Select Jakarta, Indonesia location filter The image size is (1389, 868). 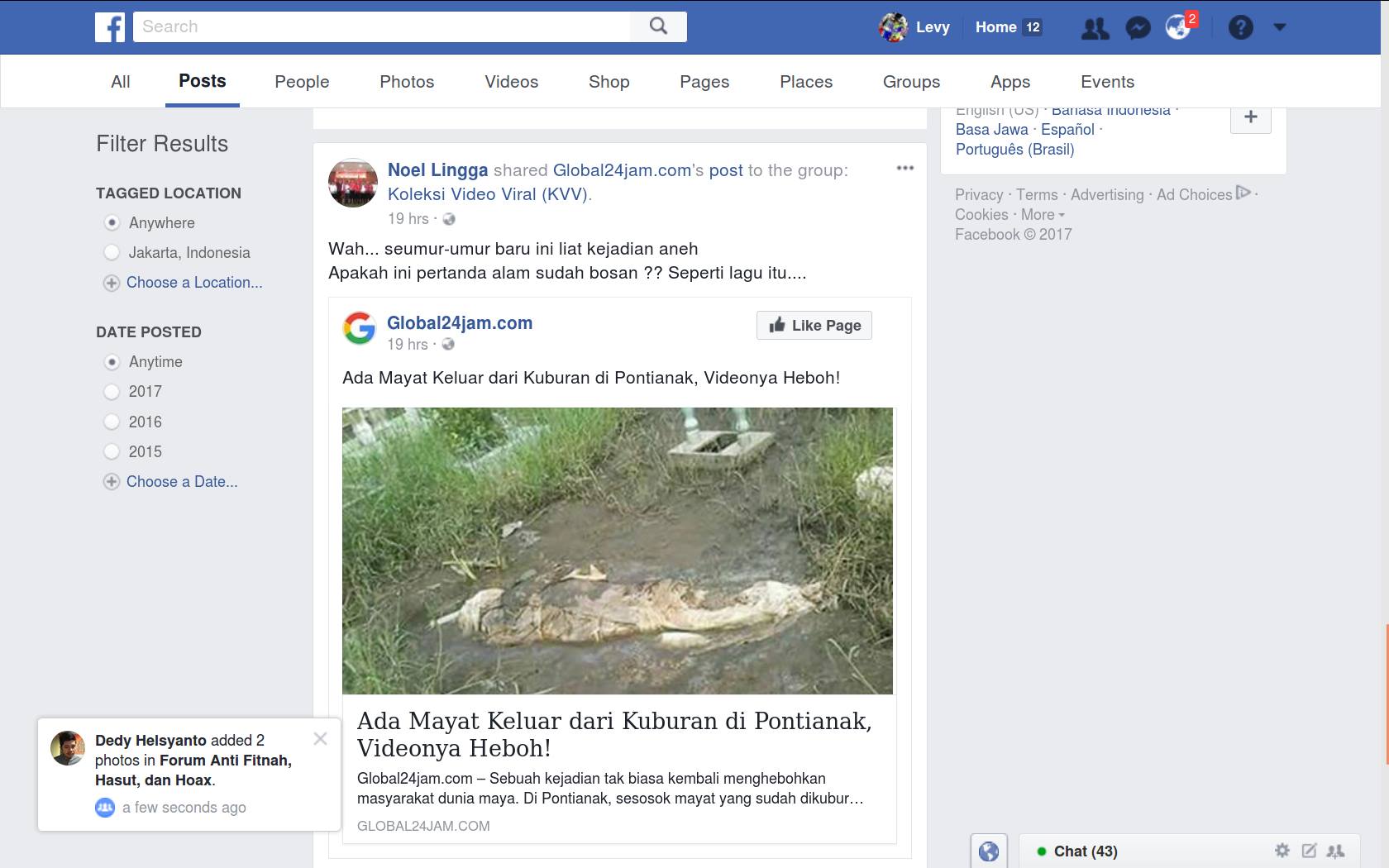click(x=112, y=253)
